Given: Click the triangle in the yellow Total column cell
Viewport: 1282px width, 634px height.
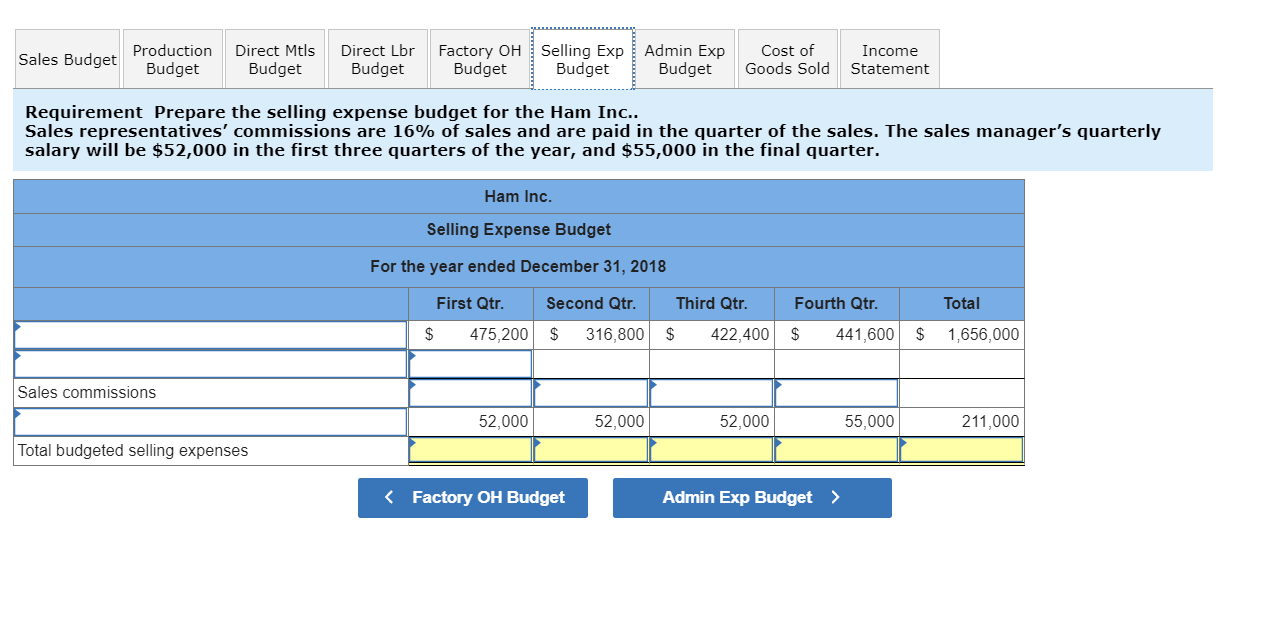Looking at the screenshot, I should [903, 442].
